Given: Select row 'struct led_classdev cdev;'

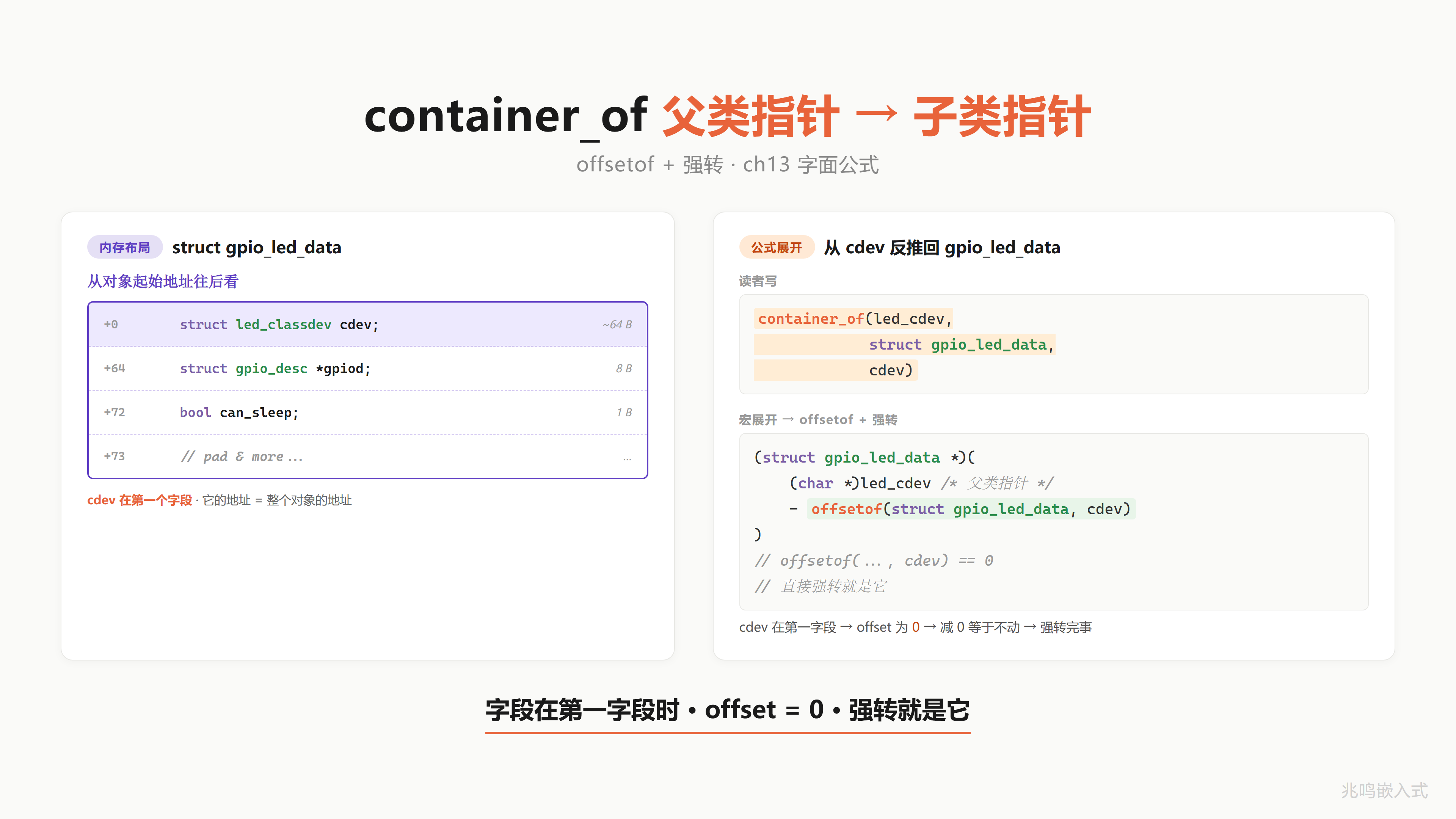Looking at the screenshot, I should pos(368,325).
